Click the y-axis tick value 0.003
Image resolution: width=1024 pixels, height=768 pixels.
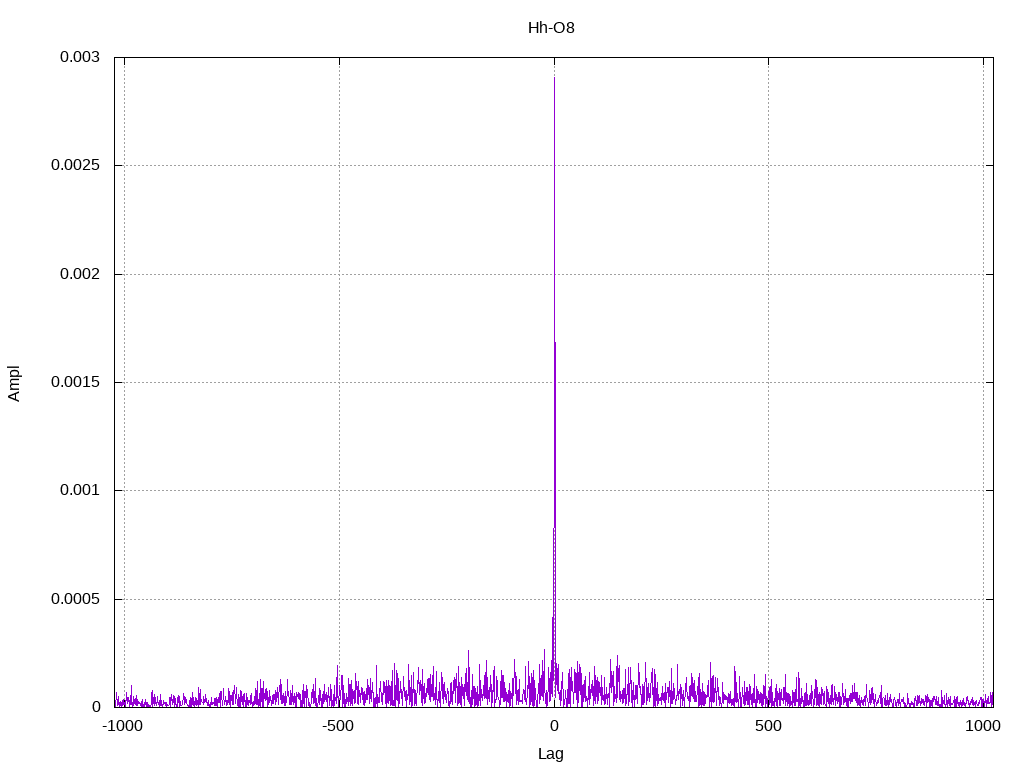[x=80, y=57]
